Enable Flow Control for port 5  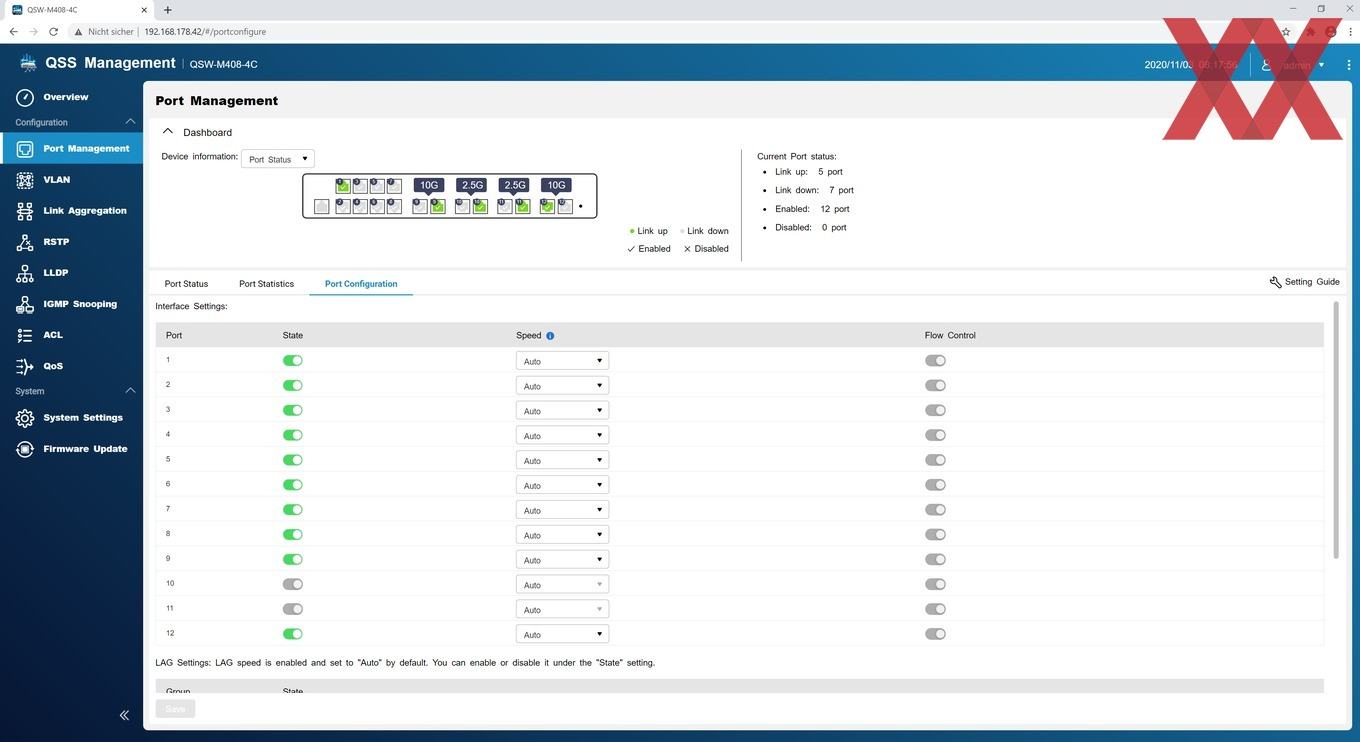click(935, 460)
